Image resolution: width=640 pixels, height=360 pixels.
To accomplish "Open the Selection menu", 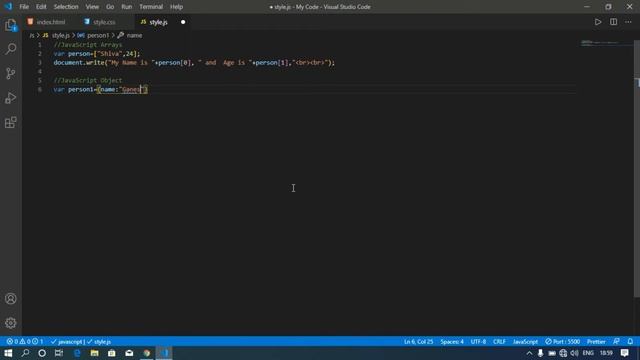I will pos(66,7).
